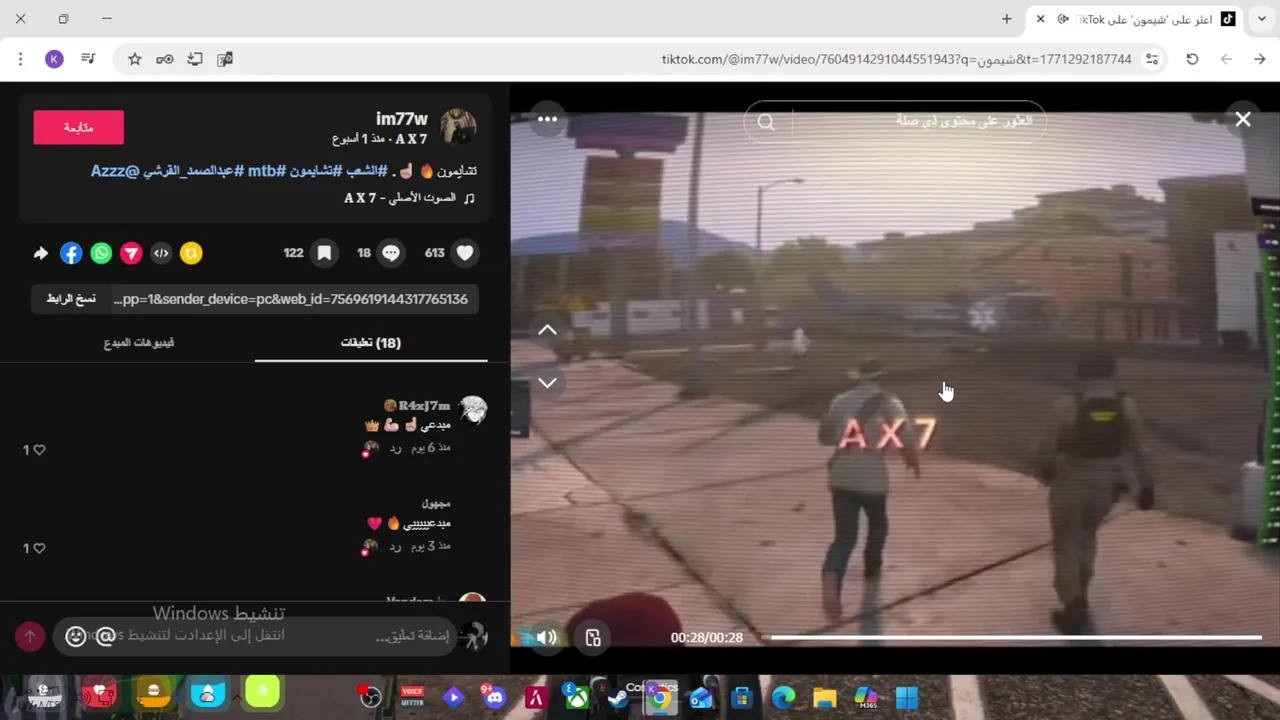Viewport: 1280px width, 720px height.
Task: Send to friends with red paper-plane icon
Action: pos(131,254)
